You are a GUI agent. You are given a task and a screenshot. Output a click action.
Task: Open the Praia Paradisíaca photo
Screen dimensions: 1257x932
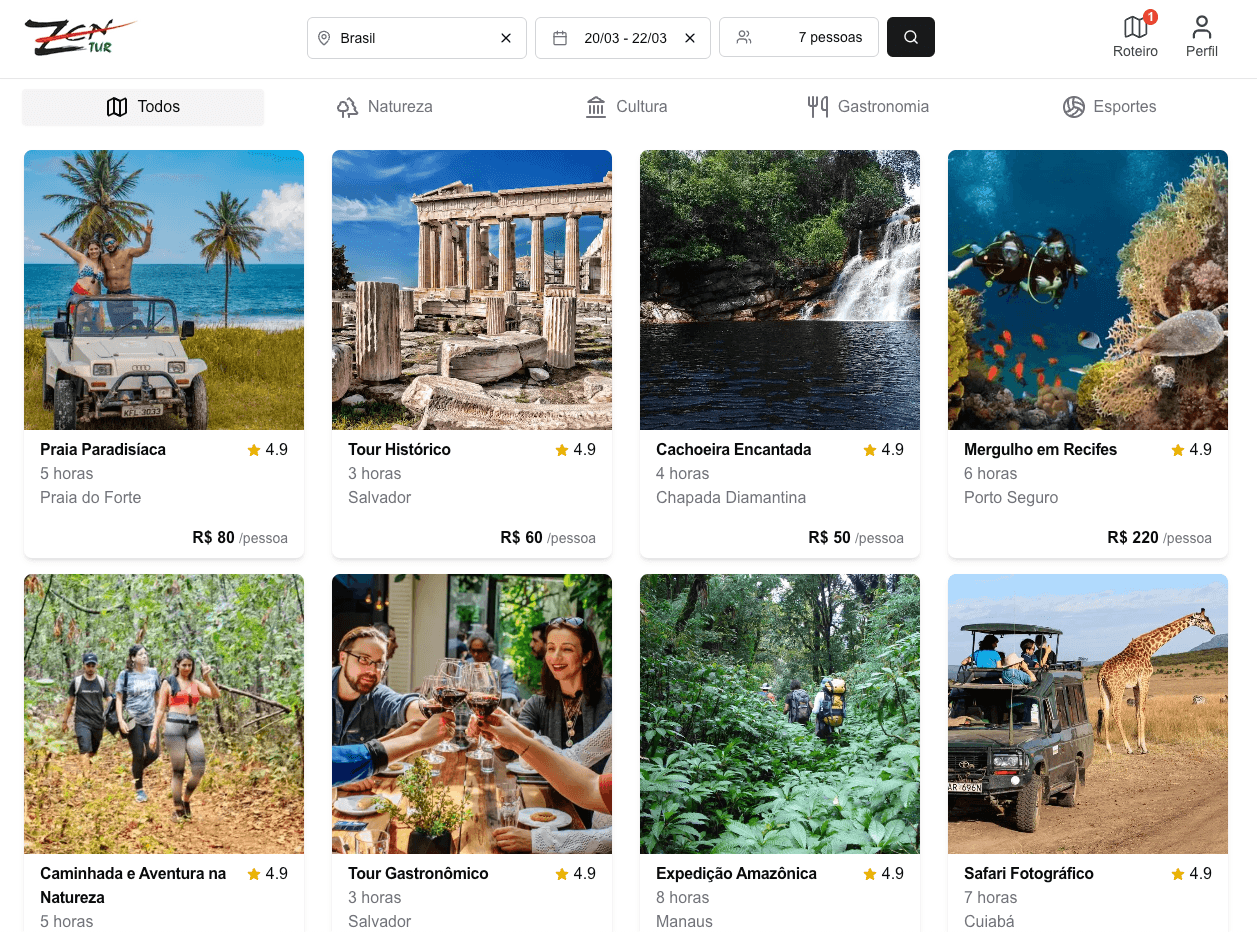point(164,290)
